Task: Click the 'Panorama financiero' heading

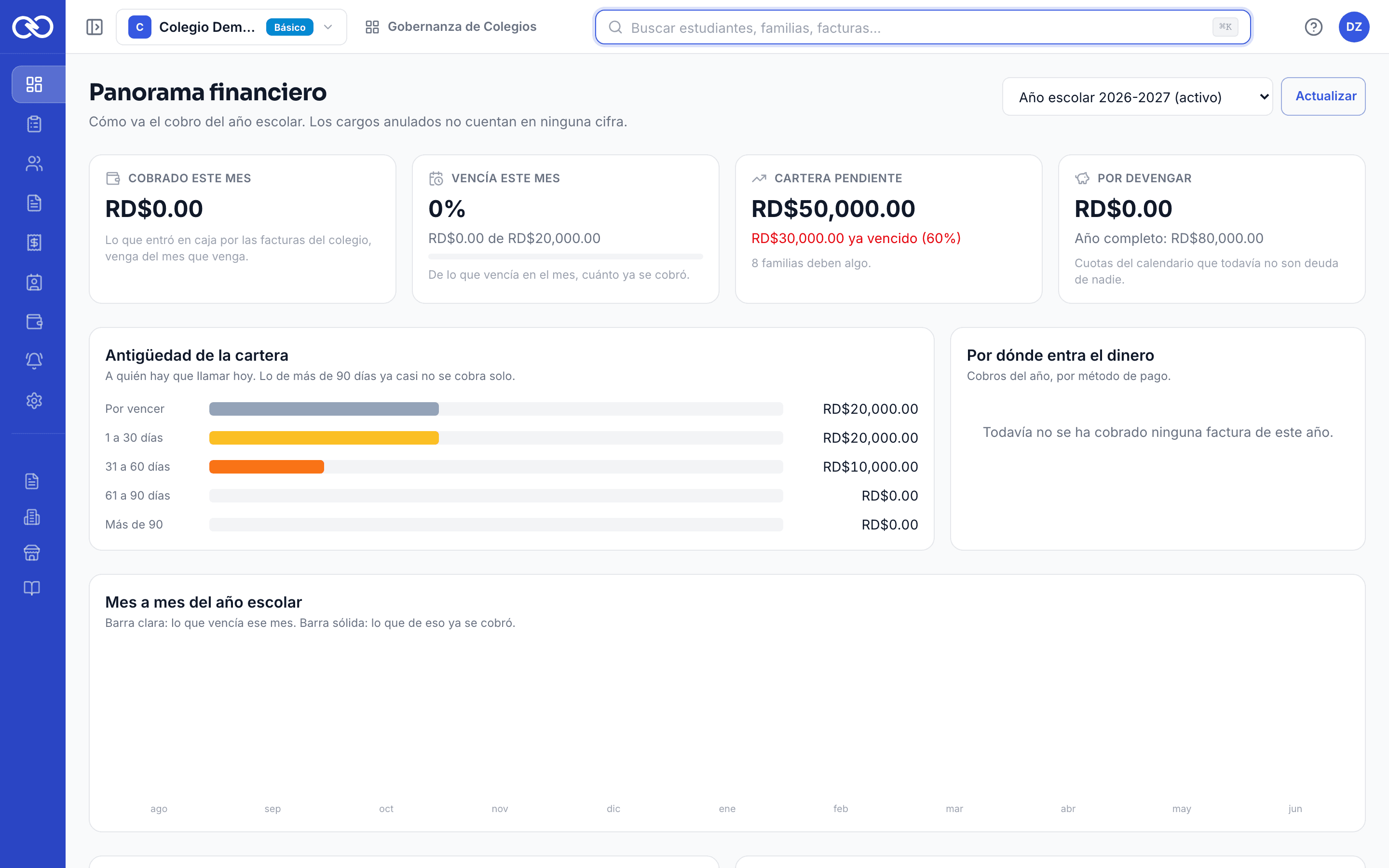Action: (208, 92)
